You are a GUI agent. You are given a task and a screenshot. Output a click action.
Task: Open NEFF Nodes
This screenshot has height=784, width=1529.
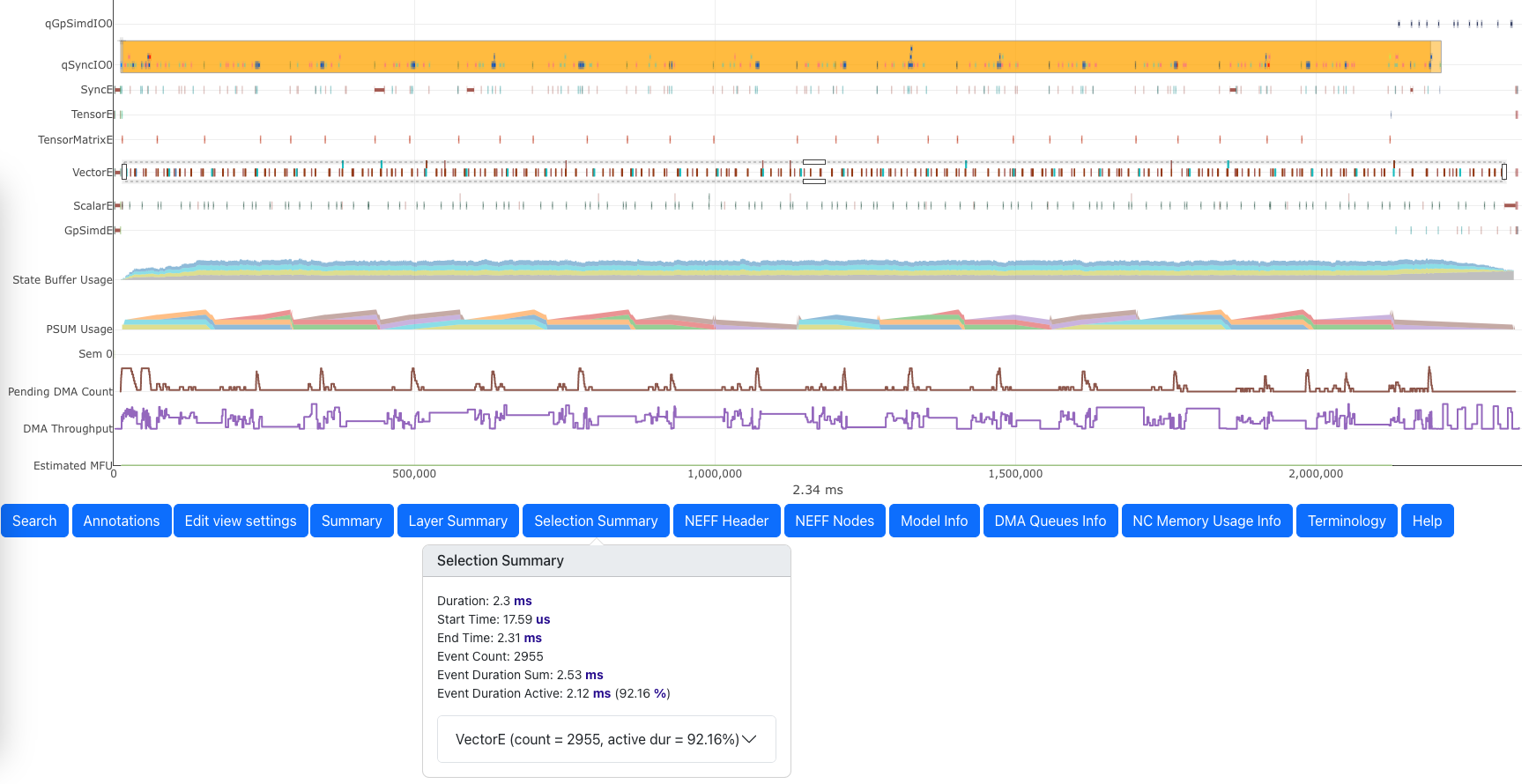[x=835, y=521]
